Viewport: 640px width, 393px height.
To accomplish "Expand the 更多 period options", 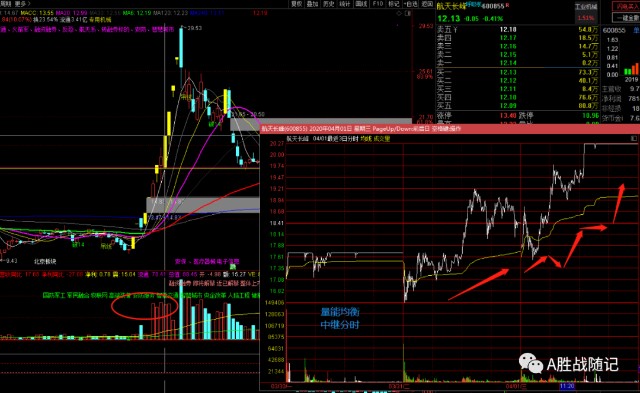I will coord(22,4).
